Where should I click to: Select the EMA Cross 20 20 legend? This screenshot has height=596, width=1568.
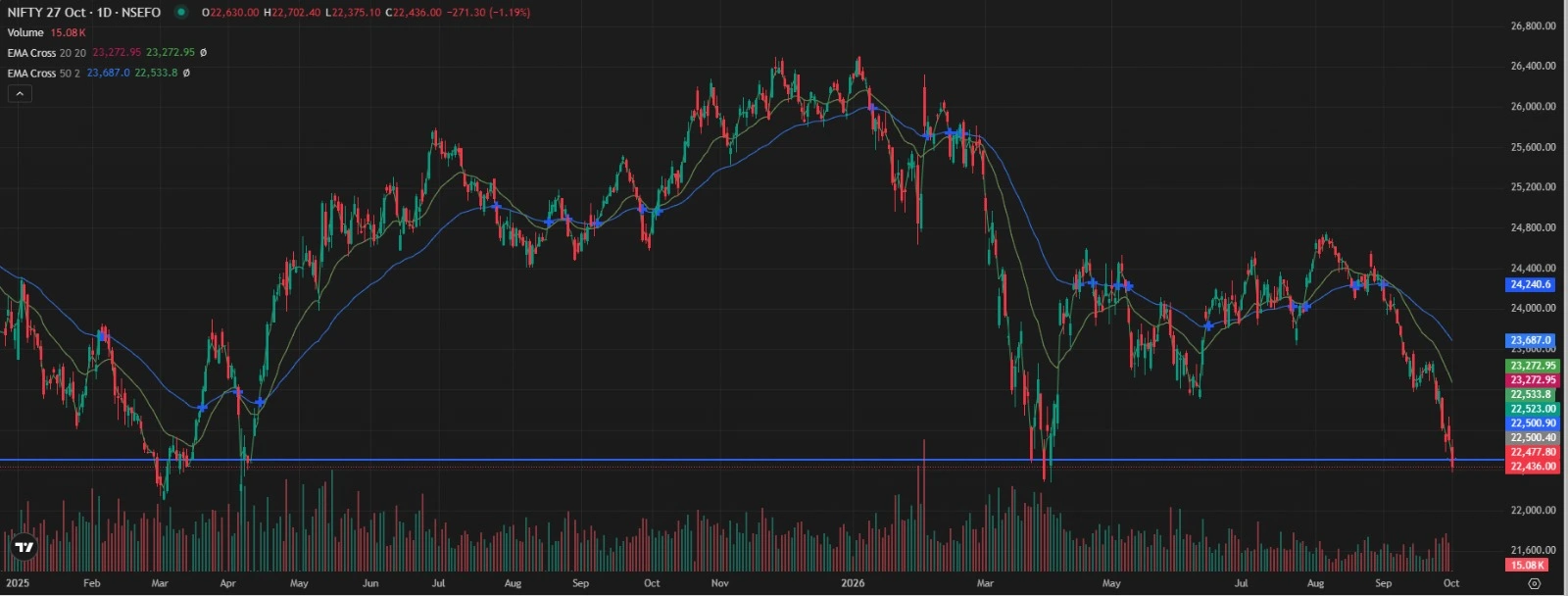[47, 53]
